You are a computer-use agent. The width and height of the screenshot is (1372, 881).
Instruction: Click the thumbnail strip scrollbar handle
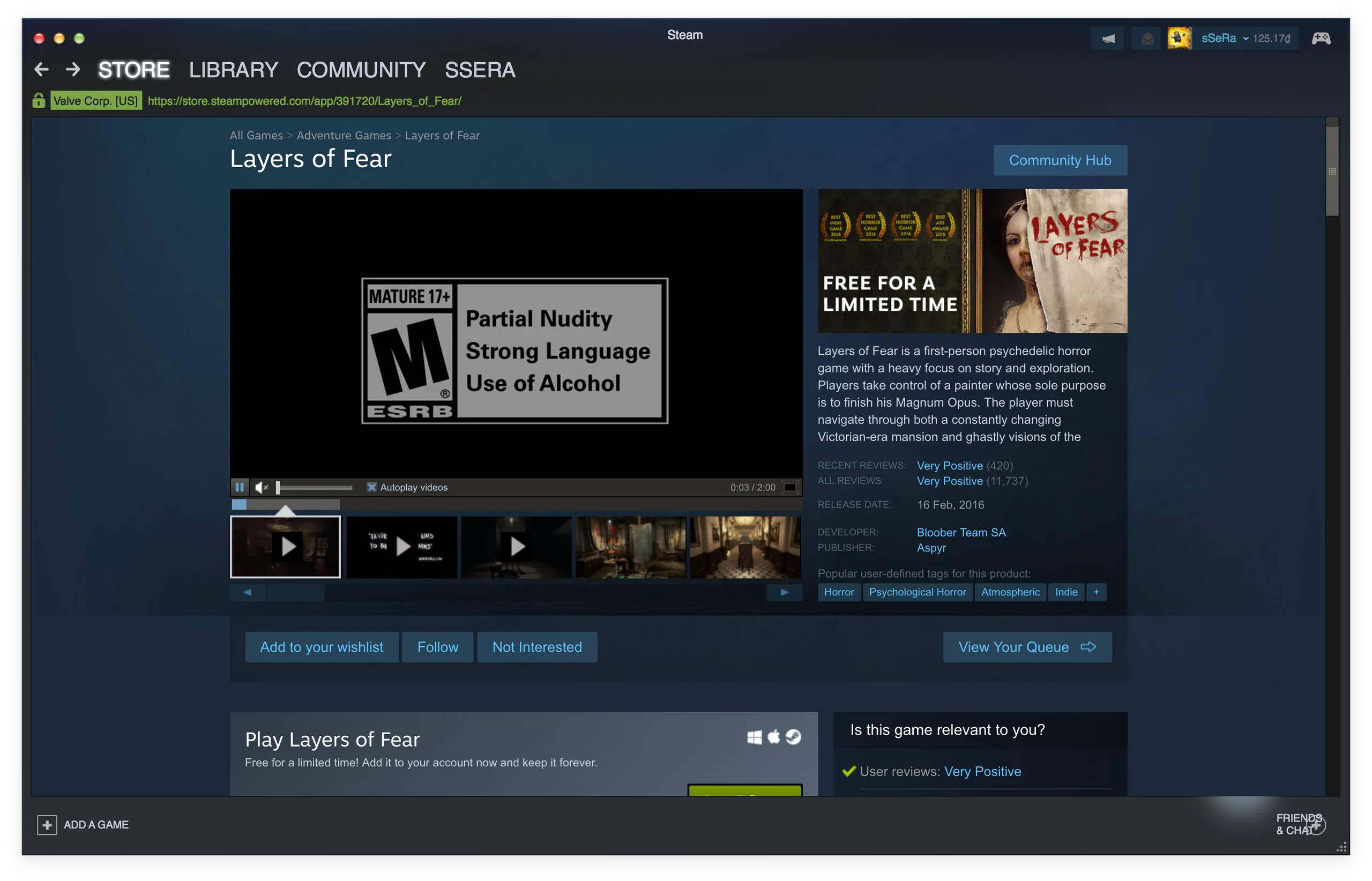click(296, 593)
